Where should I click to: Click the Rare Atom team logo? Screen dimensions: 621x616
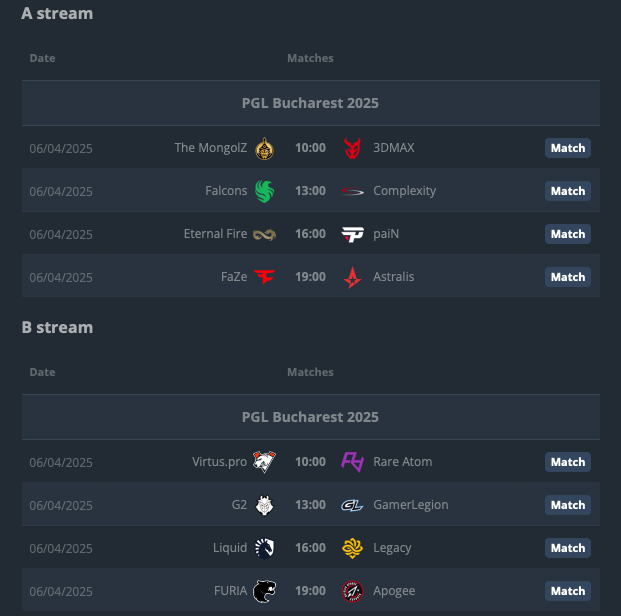[x=352, y=462]
